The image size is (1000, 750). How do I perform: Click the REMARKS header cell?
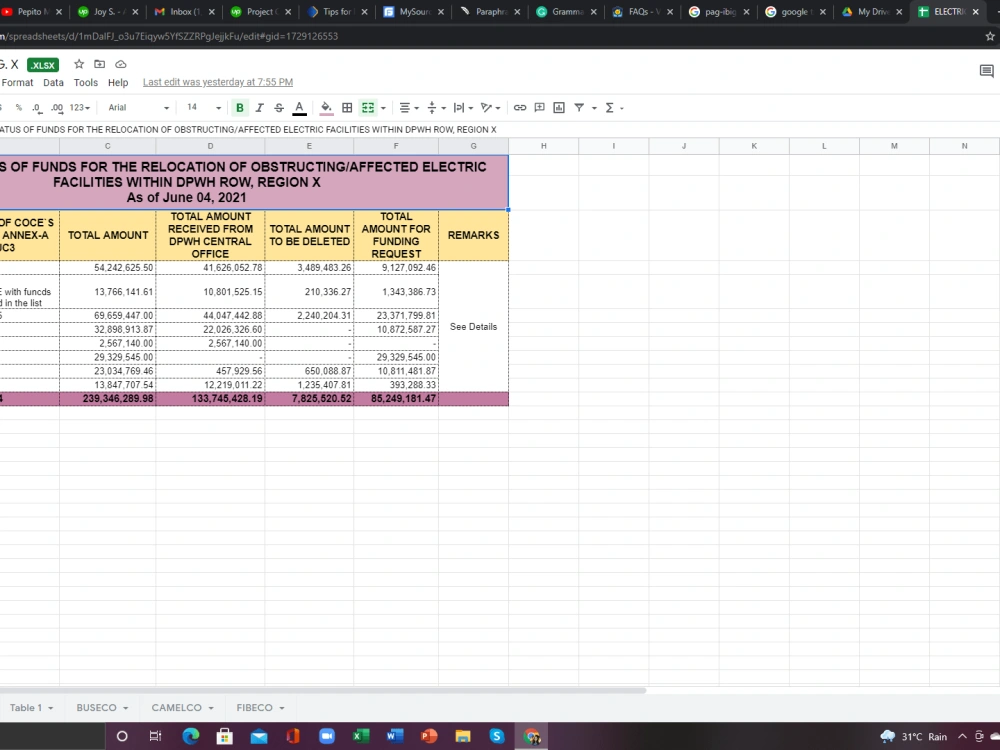tap(473, 235)
